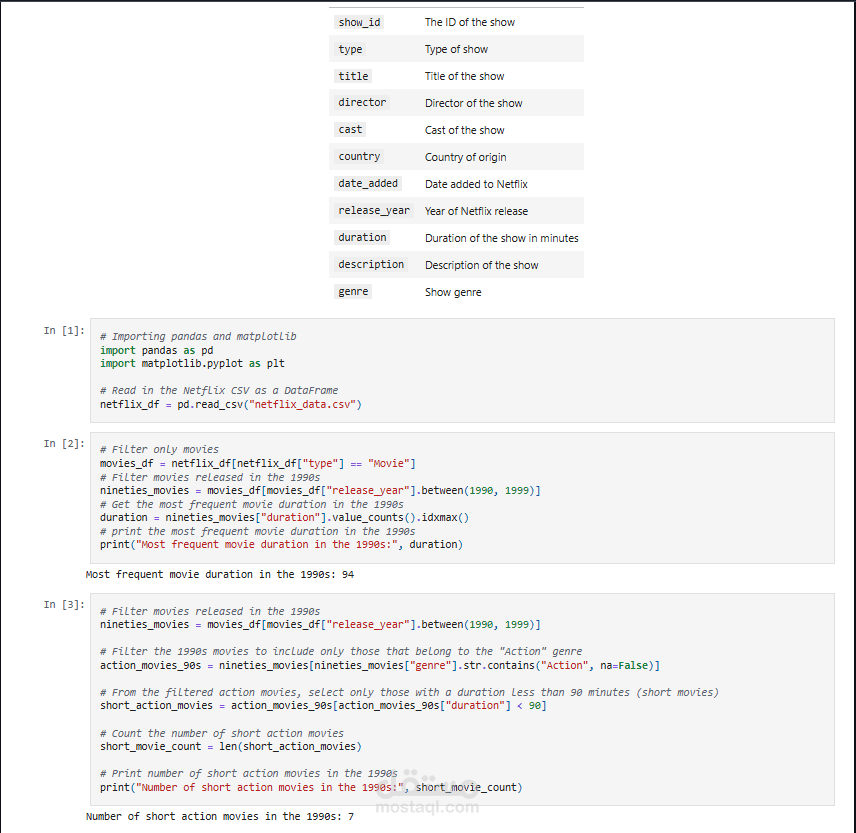The width and height of the screenshot is (856, 833).
Task: Click 'Year of Netflix release' description
Action: point(476,211)
